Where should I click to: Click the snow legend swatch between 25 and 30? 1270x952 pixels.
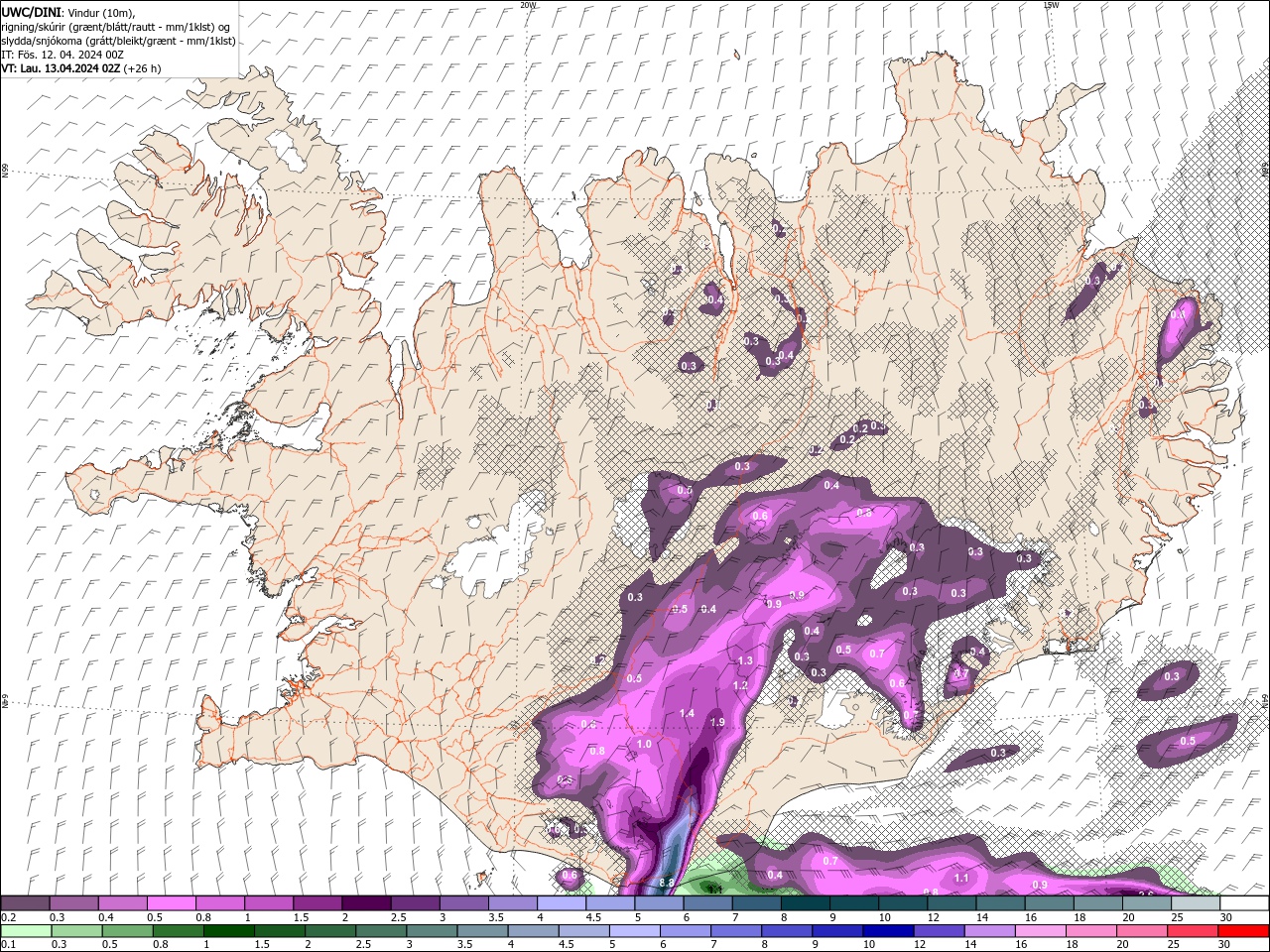(1197, 903)
